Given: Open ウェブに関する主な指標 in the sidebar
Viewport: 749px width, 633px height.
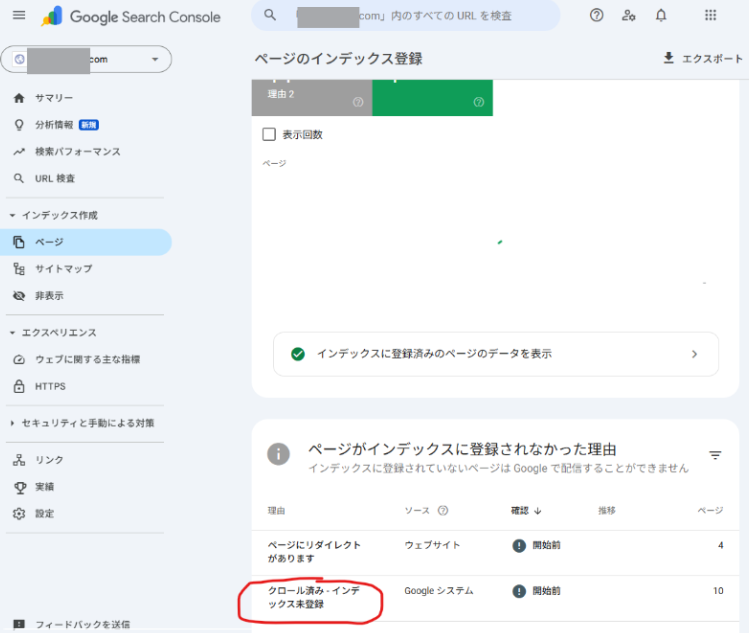Looking at the screenshot, I should tap(86, 359).
